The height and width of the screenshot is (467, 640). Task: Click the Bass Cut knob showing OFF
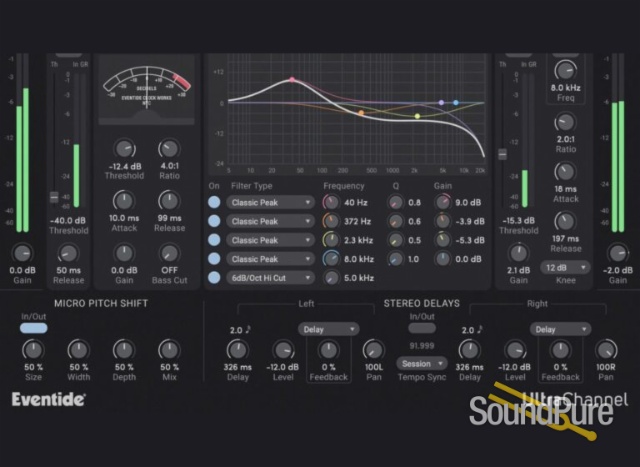tap(169, 253)
